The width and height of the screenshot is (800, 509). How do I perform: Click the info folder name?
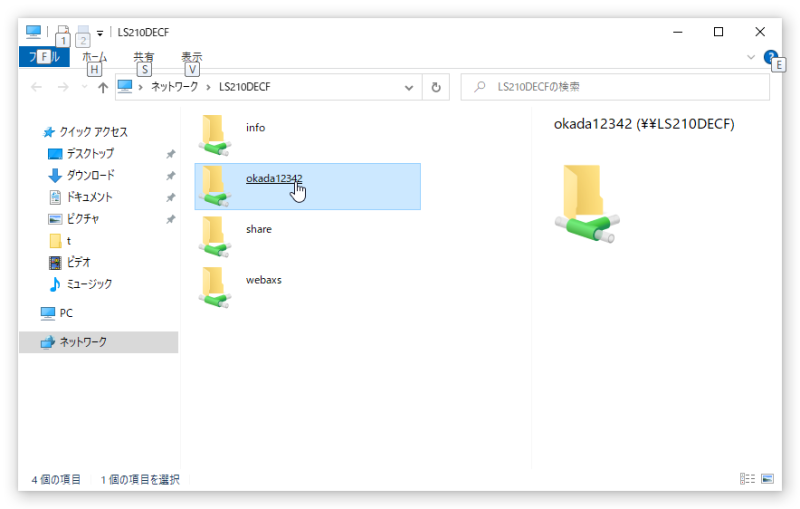tap(255, 128)
